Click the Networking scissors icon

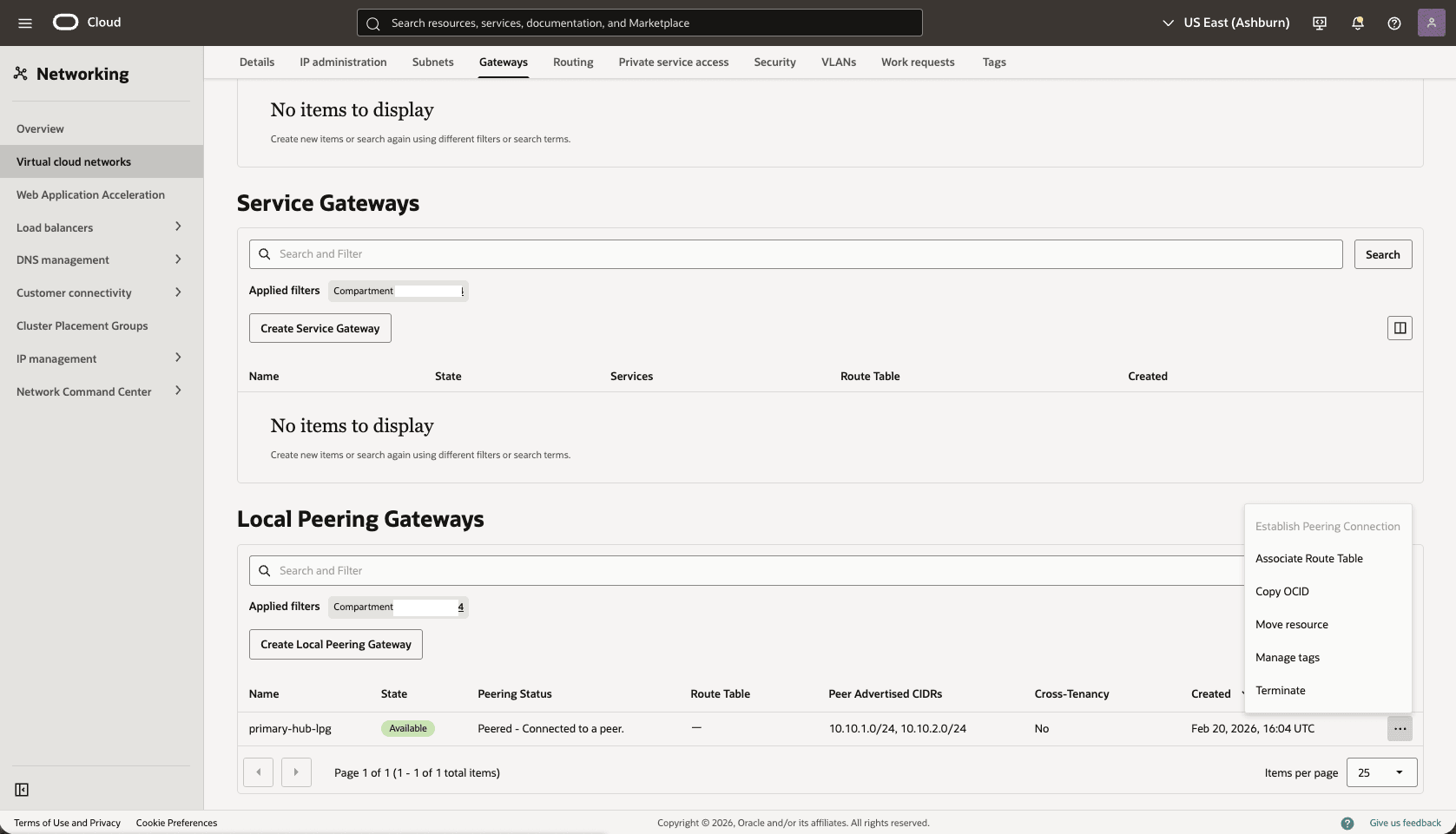tap(21, 73)
